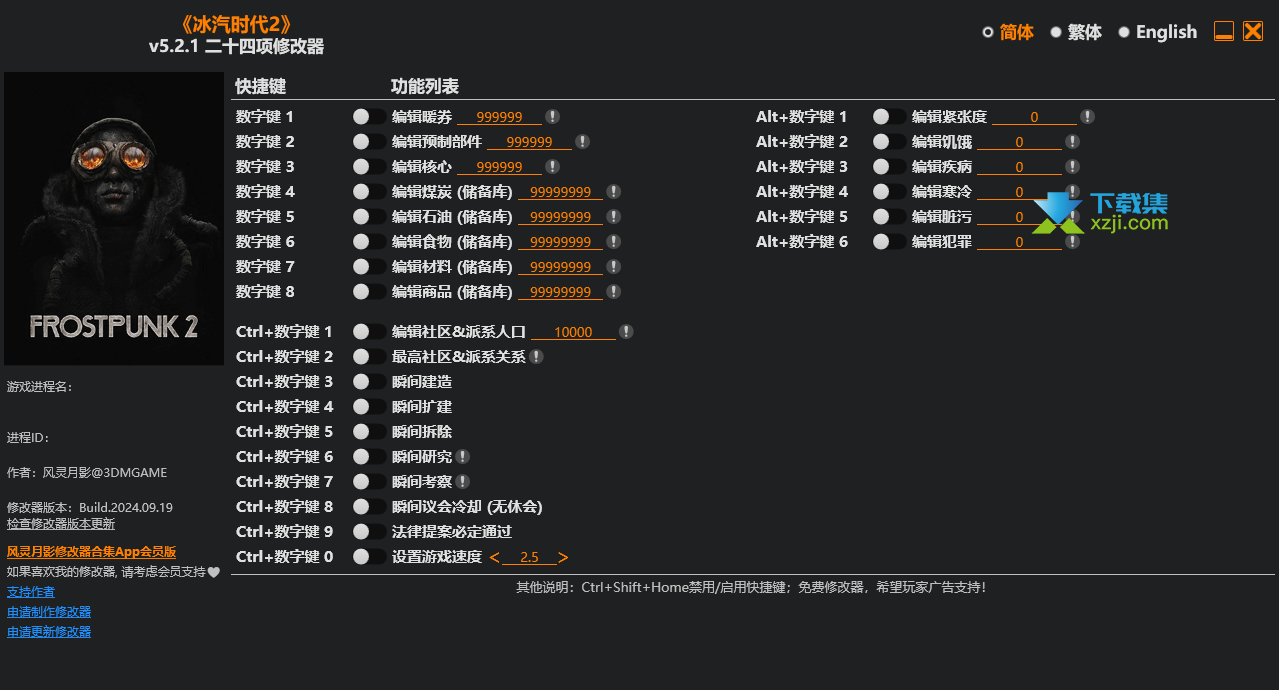Viewport: 1279px width, 690px height.
Task: Enable 最高社区&派系关系 toggle
Action: [369, 357]
